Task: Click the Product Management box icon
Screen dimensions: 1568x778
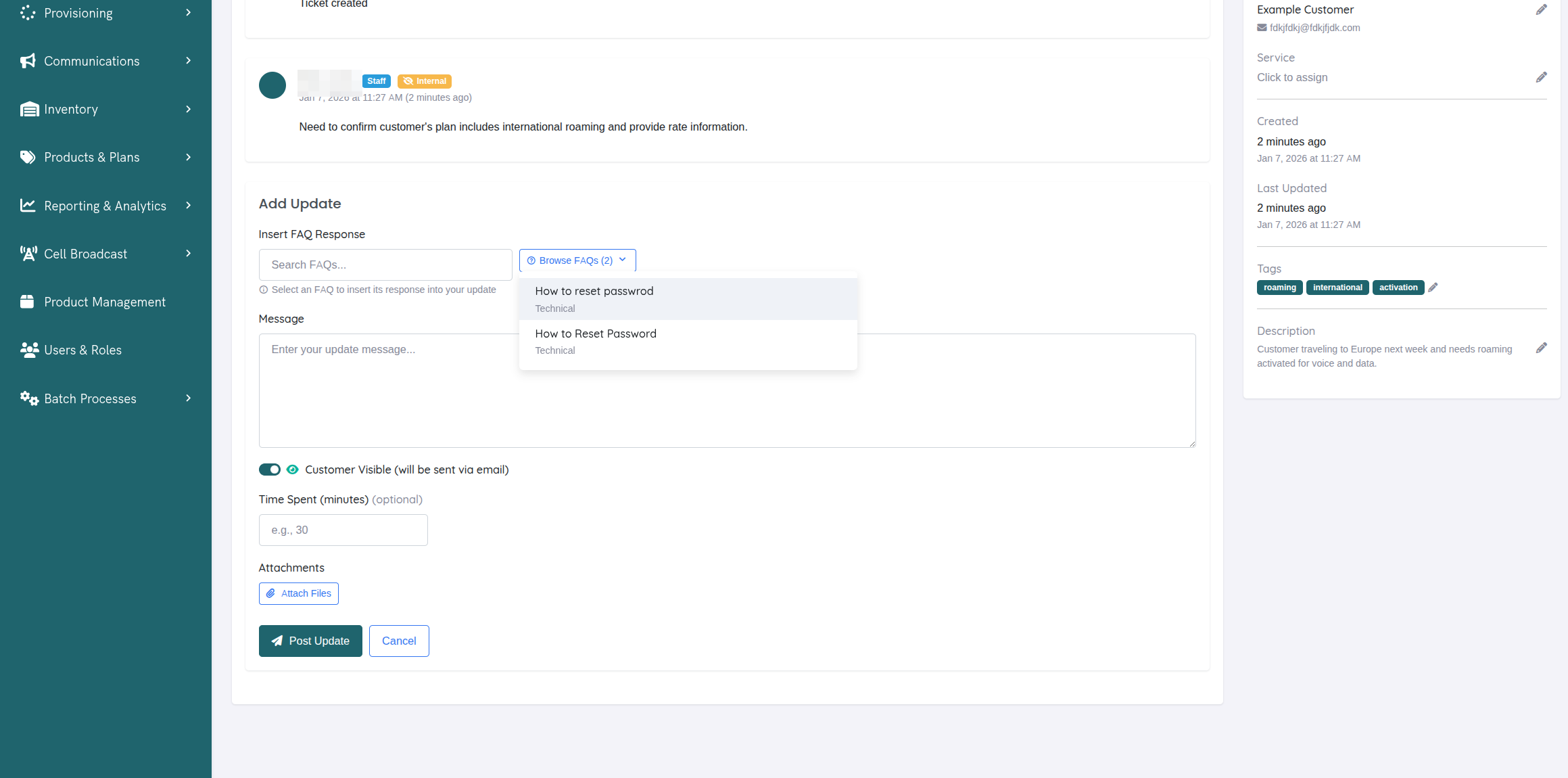Action: (x=27, y=302)
